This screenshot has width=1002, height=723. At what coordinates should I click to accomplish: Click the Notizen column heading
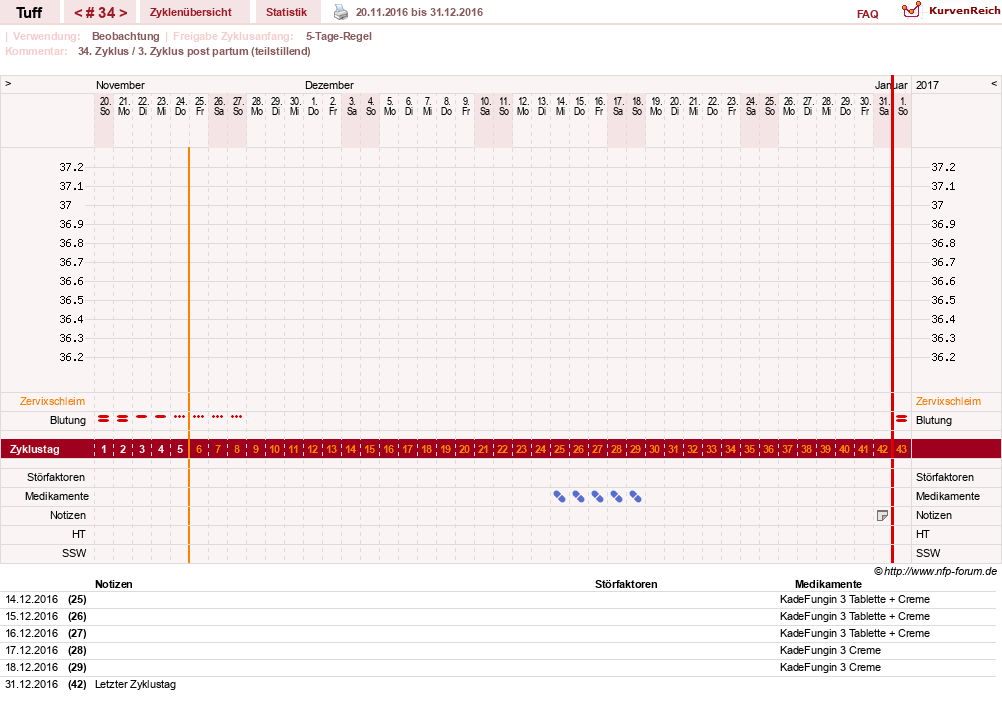114,584
